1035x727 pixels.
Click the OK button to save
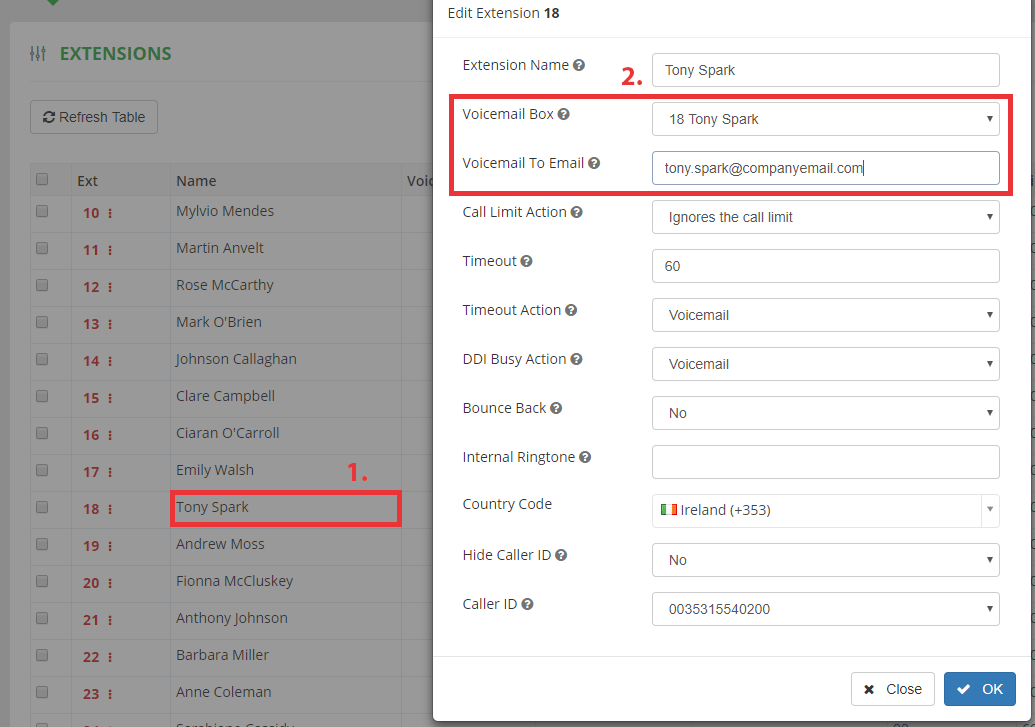[980, 689]
